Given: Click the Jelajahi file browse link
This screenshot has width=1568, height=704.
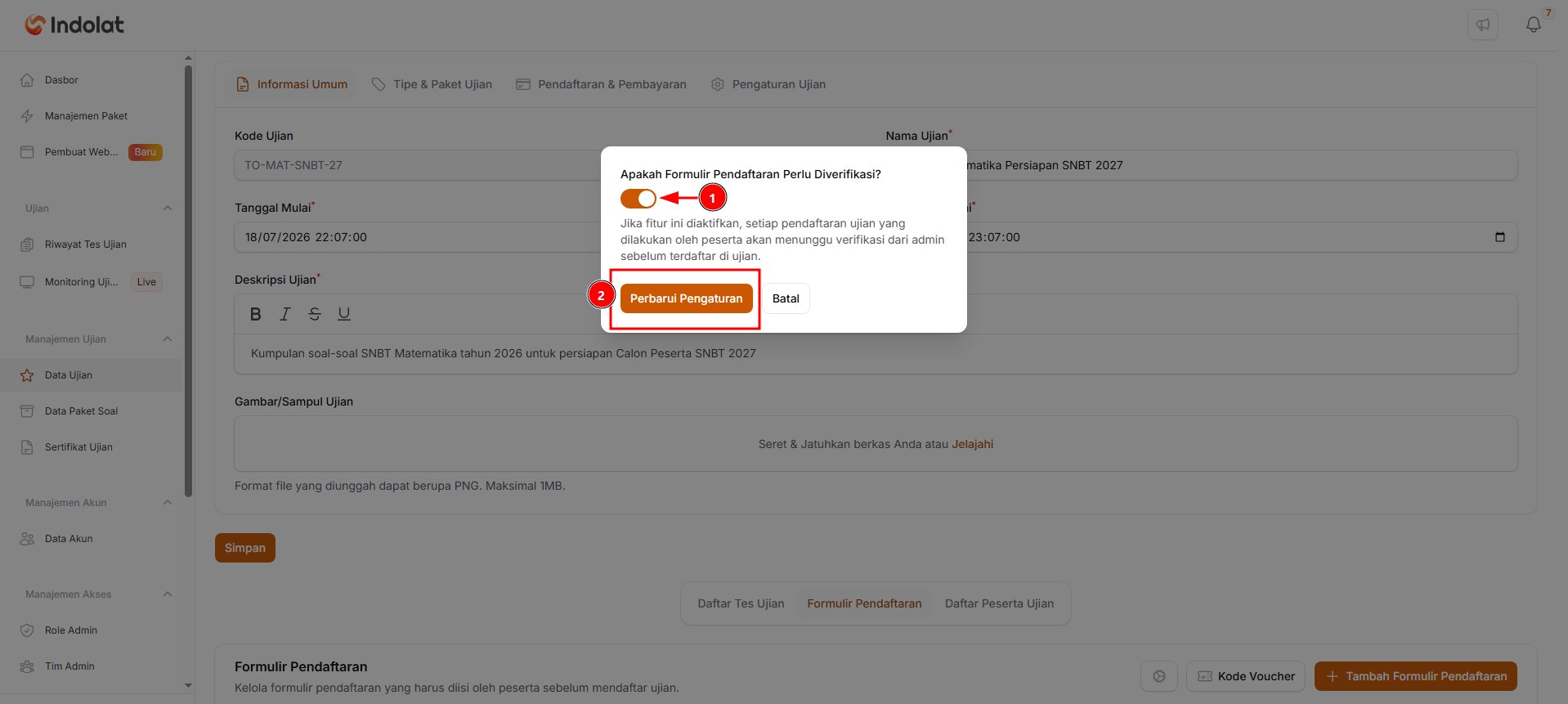Looking at the screenshot, I should pyautogui.click(x=973, y=444).
